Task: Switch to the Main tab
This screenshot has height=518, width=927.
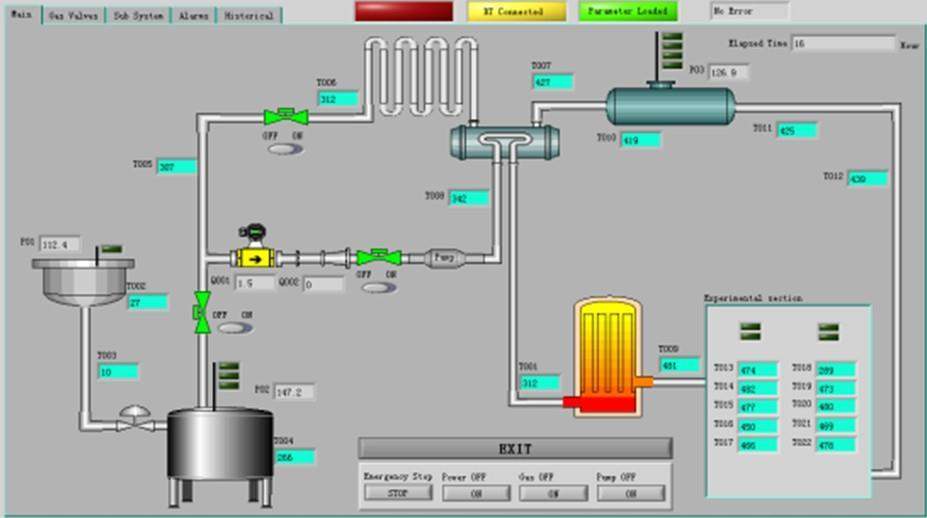Action: pyautogui.click(x=22, y=14)
